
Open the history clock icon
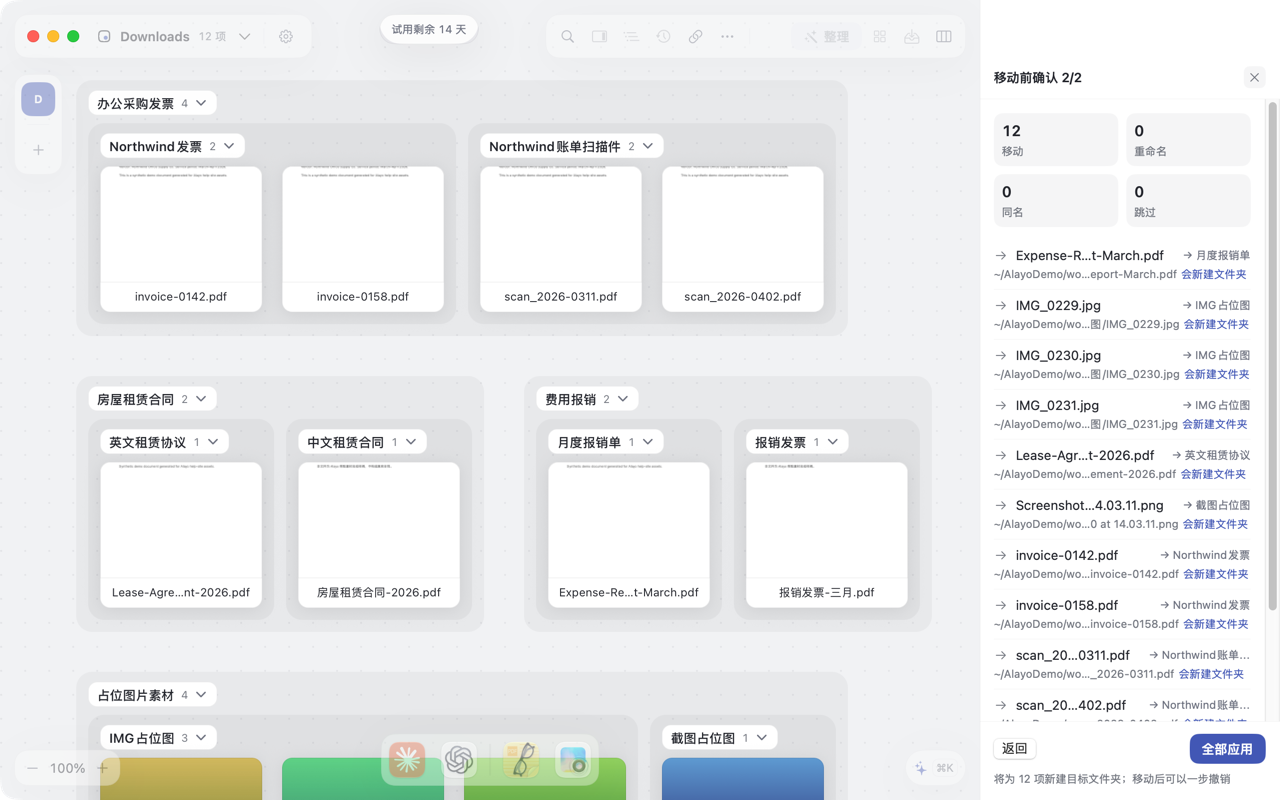(663, 37)
